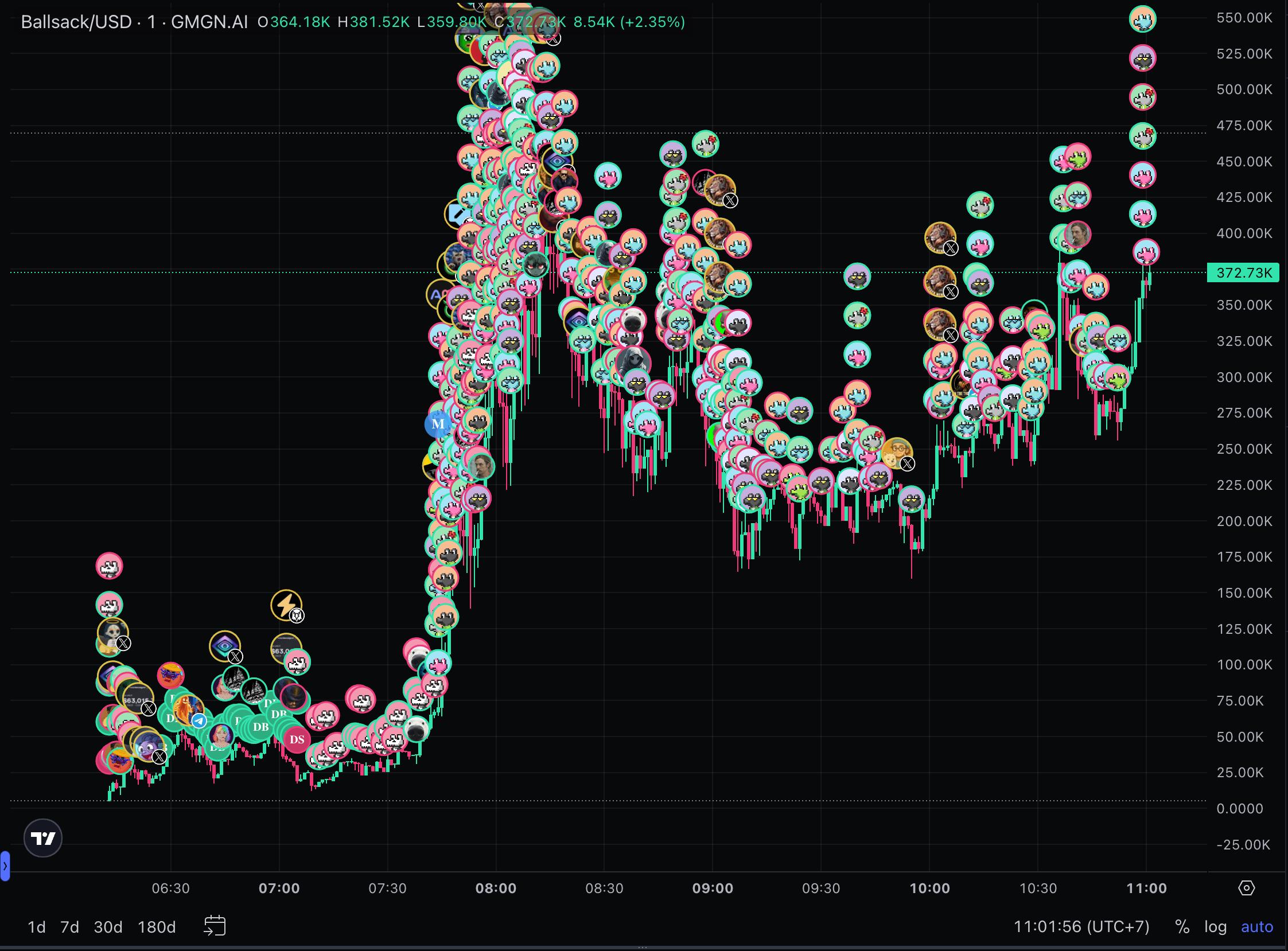
Task: Click the red DS trader marker
Action: coord(297,740)
